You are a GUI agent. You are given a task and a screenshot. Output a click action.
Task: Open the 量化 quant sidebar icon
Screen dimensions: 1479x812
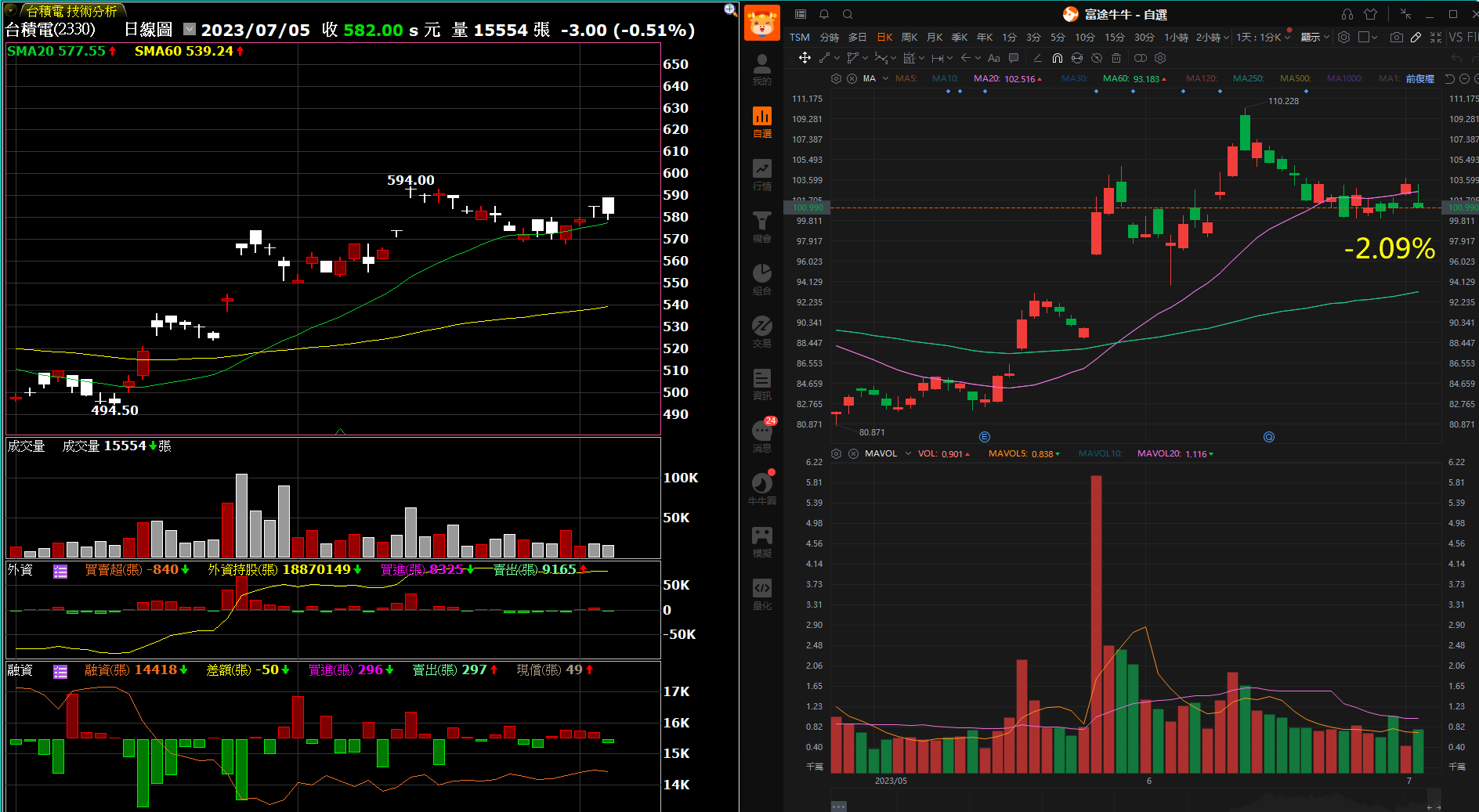[761, 594]
